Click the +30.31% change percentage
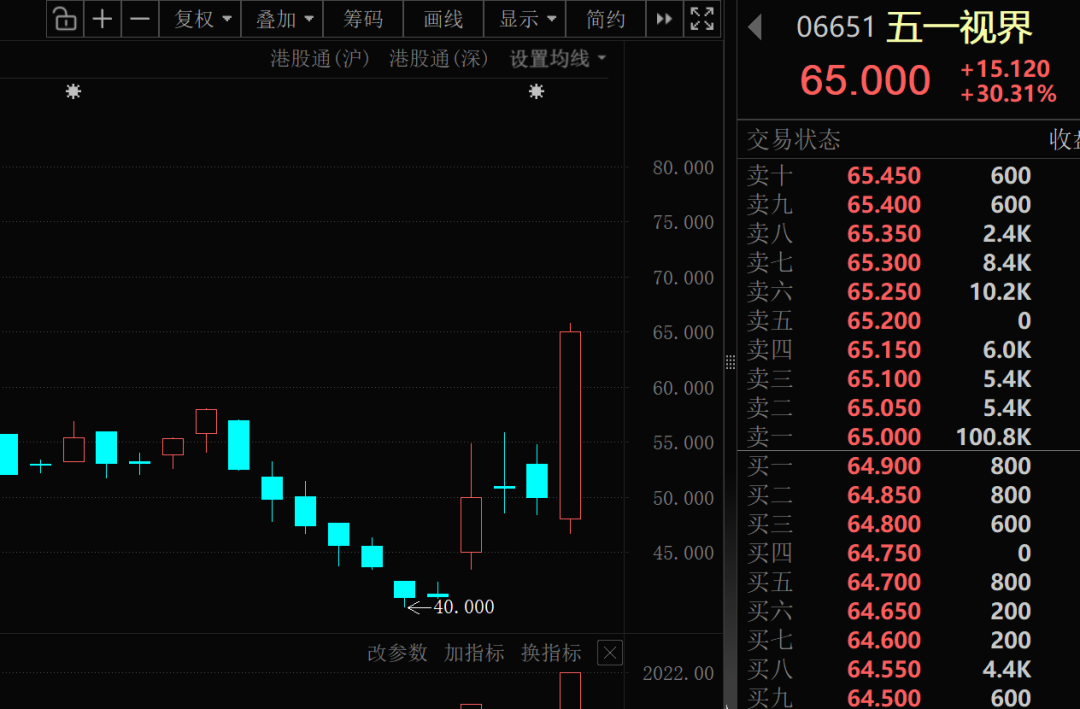The width and height of the screenshot is (1080, 709). pyautogui.click(x=1008, y=94)
